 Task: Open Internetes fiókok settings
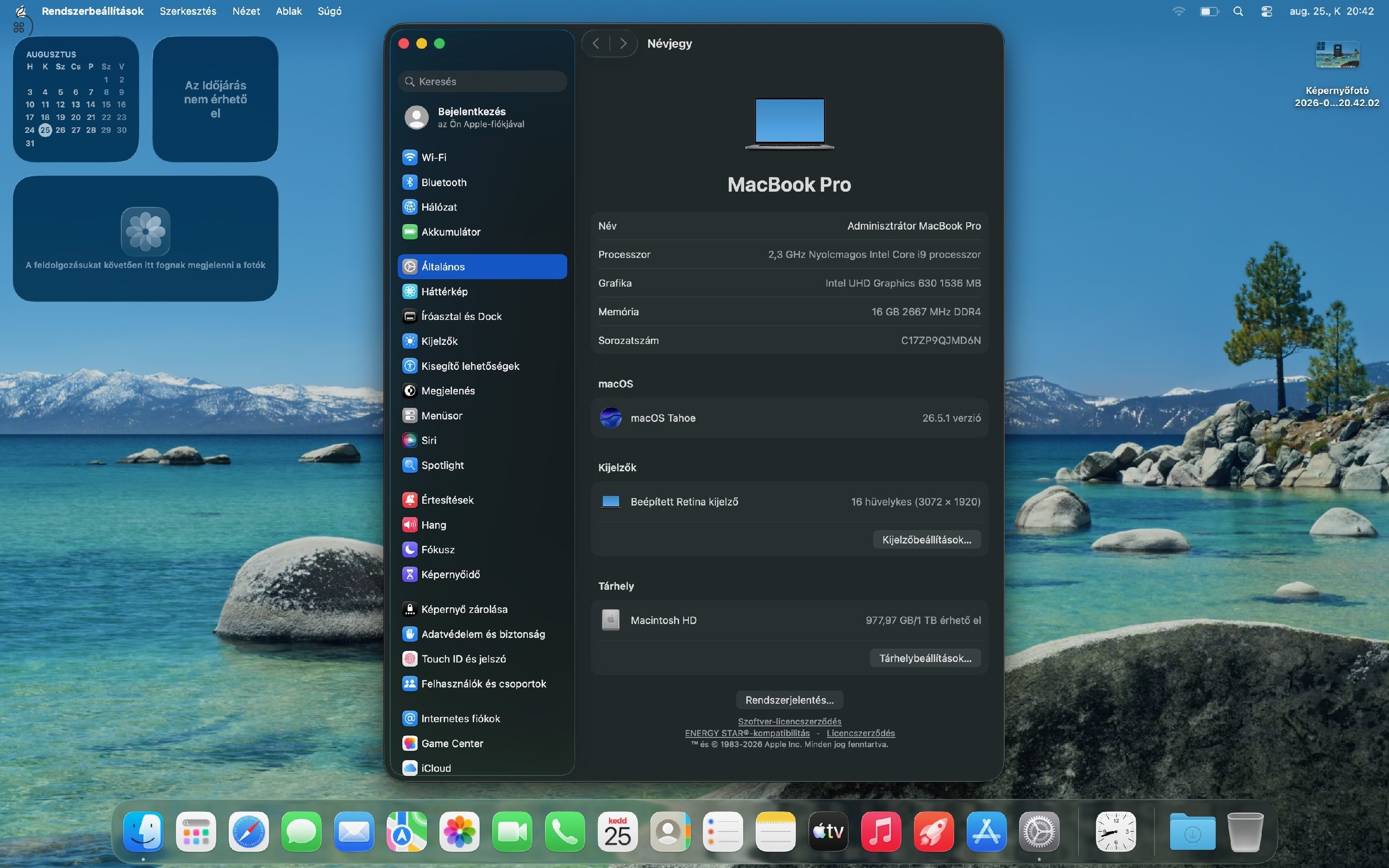click(x=482, y=719)
